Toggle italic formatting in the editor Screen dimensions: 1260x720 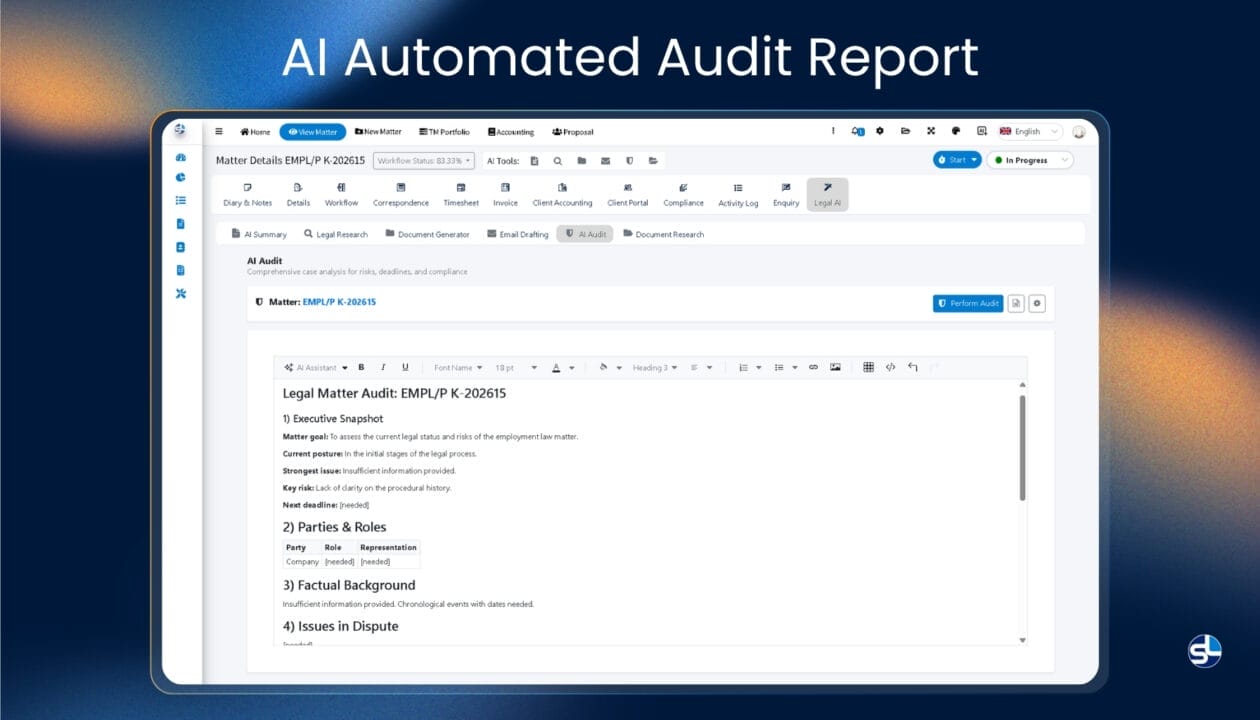click(382, 367)
